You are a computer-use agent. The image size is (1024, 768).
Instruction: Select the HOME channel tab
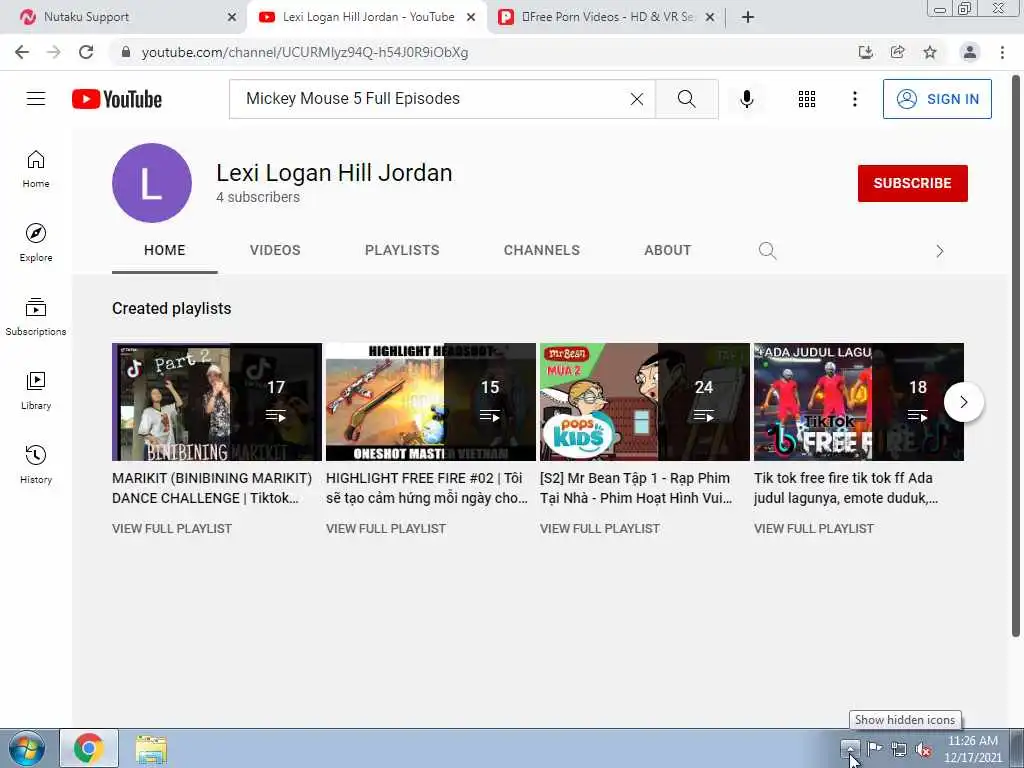click(x=165, y=250)
